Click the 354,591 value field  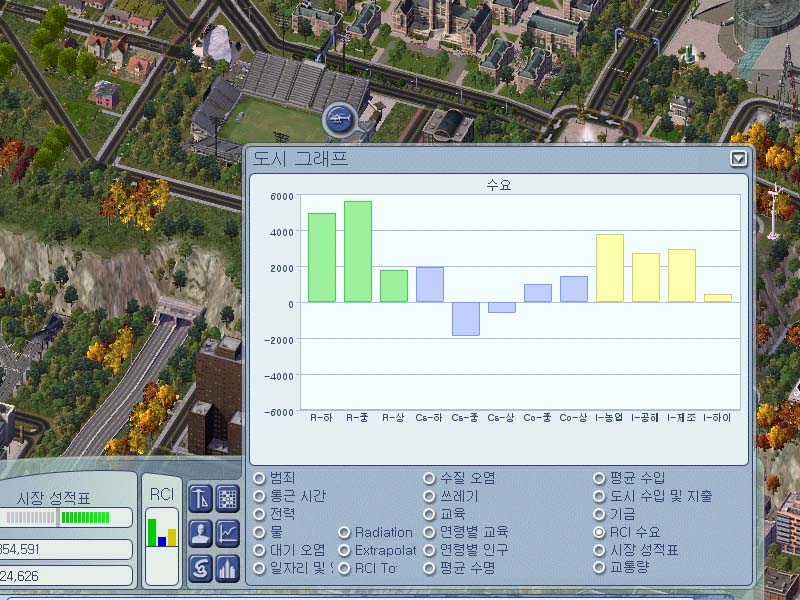coord(65,549)
